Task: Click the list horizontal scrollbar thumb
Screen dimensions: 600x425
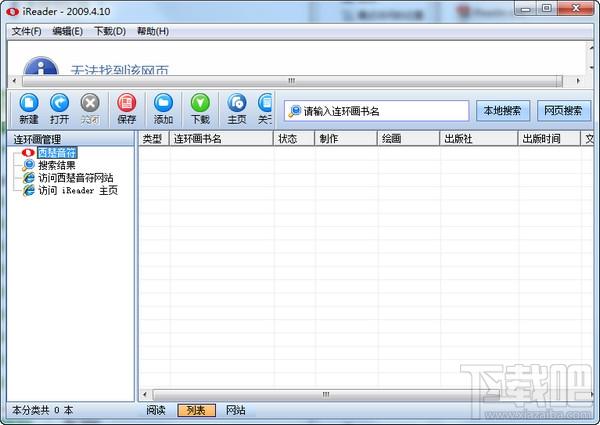Action: pyautogui.click(x=326, y=394)
